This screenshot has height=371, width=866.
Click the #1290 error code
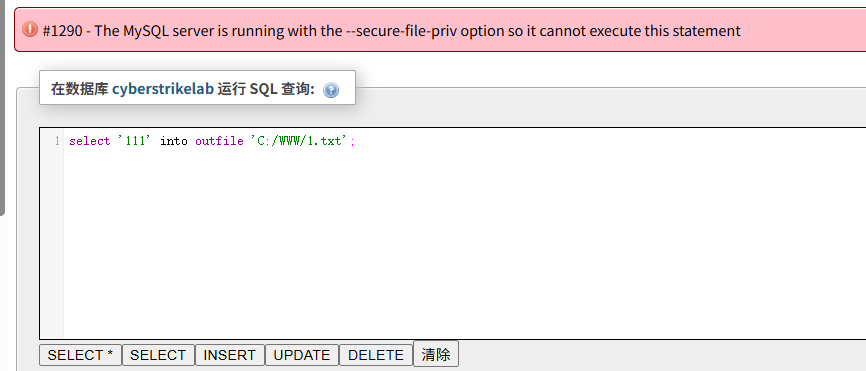tap(62, 30)
